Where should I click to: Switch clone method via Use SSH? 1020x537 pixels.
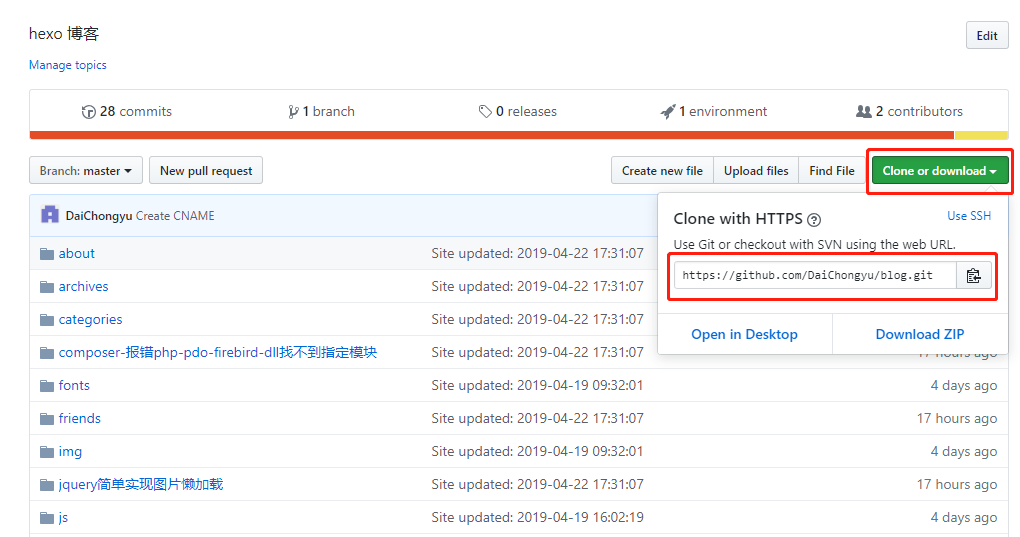coord(968,216)
